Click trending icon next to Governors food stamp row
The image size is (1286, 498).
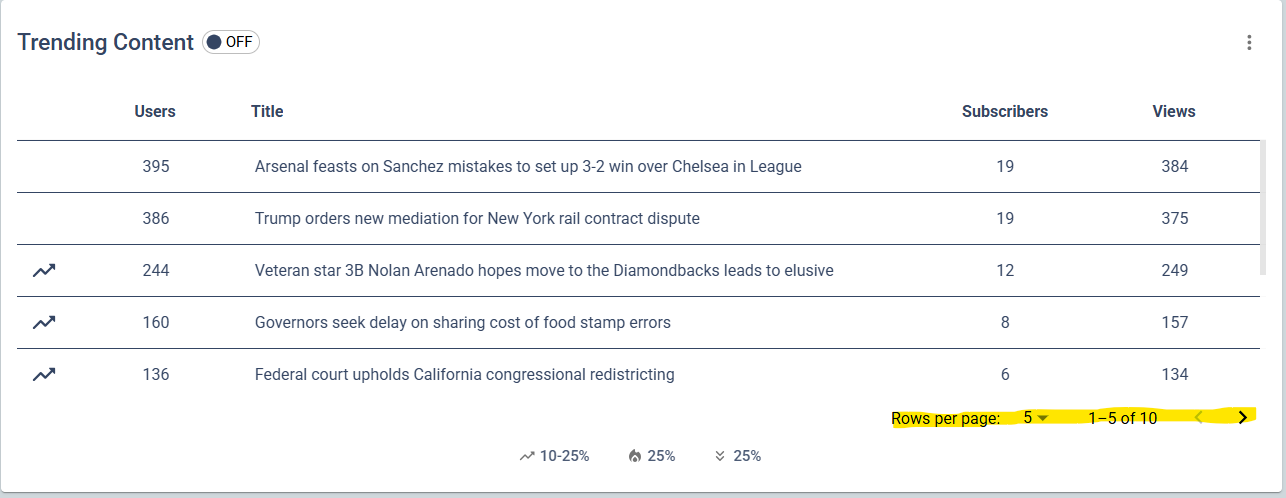point(44,323)
